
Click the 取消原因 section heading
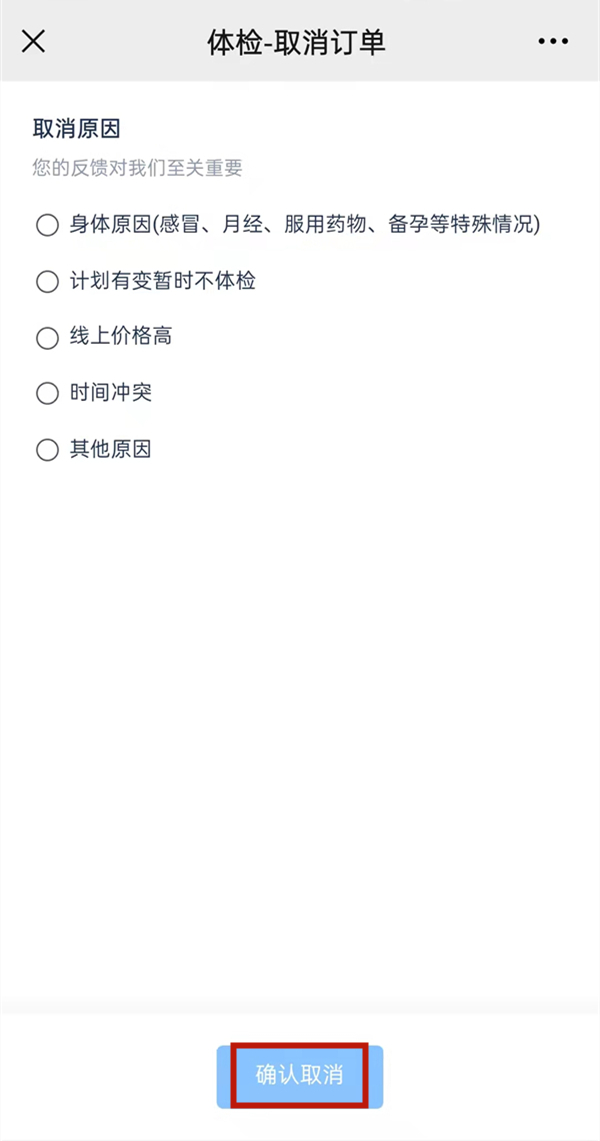pos(76,129)
